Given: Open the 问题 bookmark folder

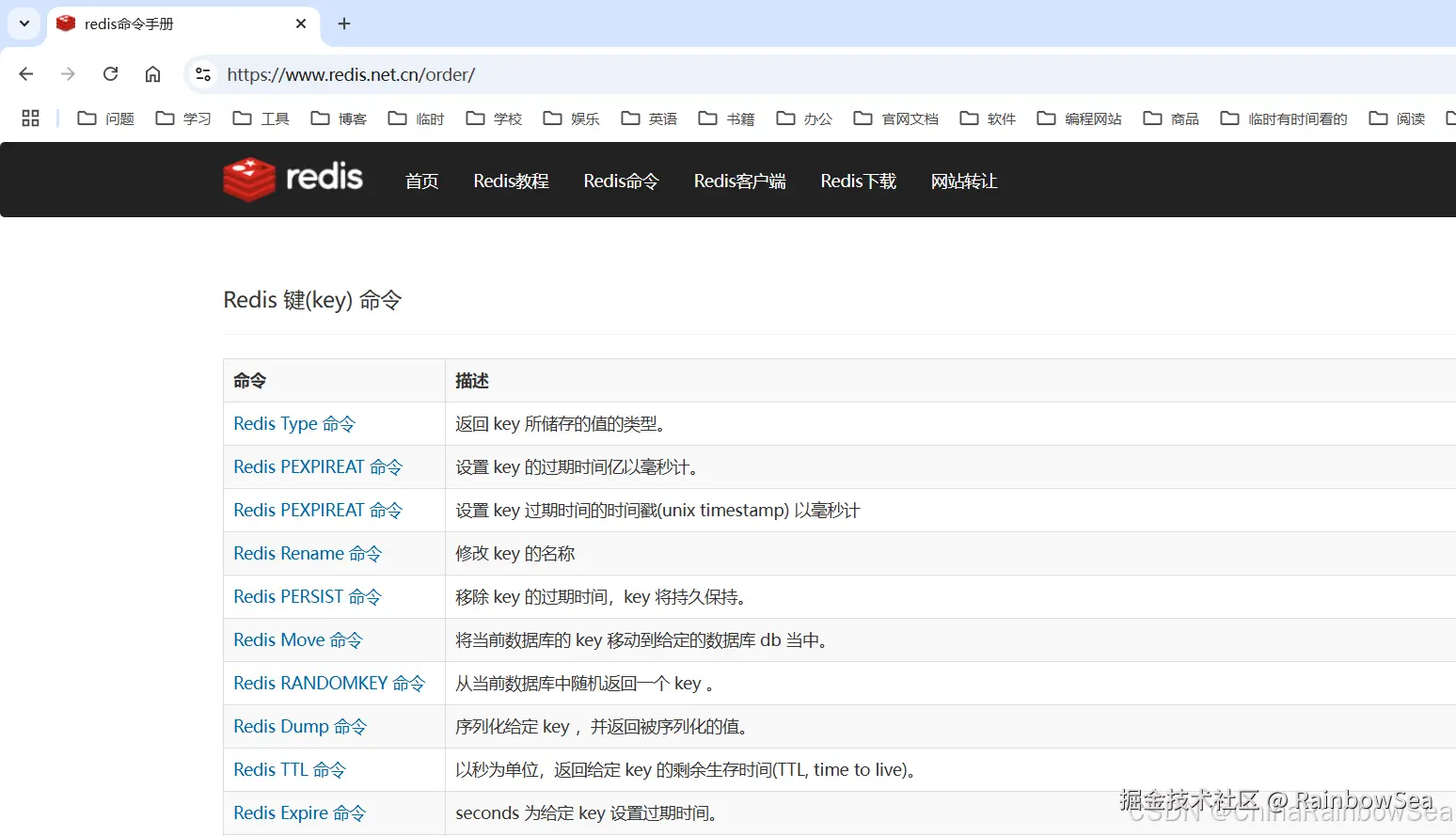Looking at the screenshot, I should coord(105,118).
